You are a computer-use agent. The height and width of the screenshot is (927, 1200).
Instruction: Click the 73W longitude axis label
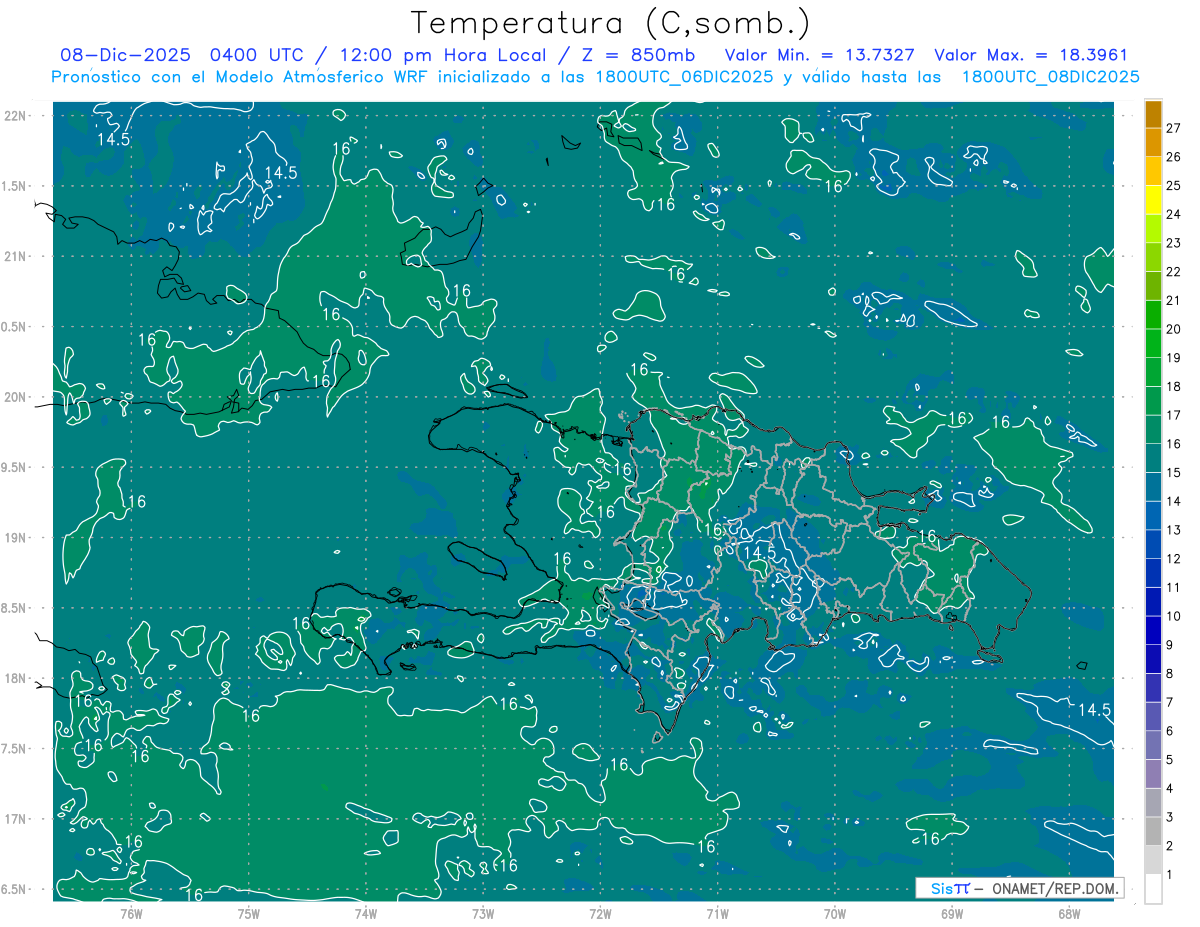pyautogui.click(x=483, y=913)
